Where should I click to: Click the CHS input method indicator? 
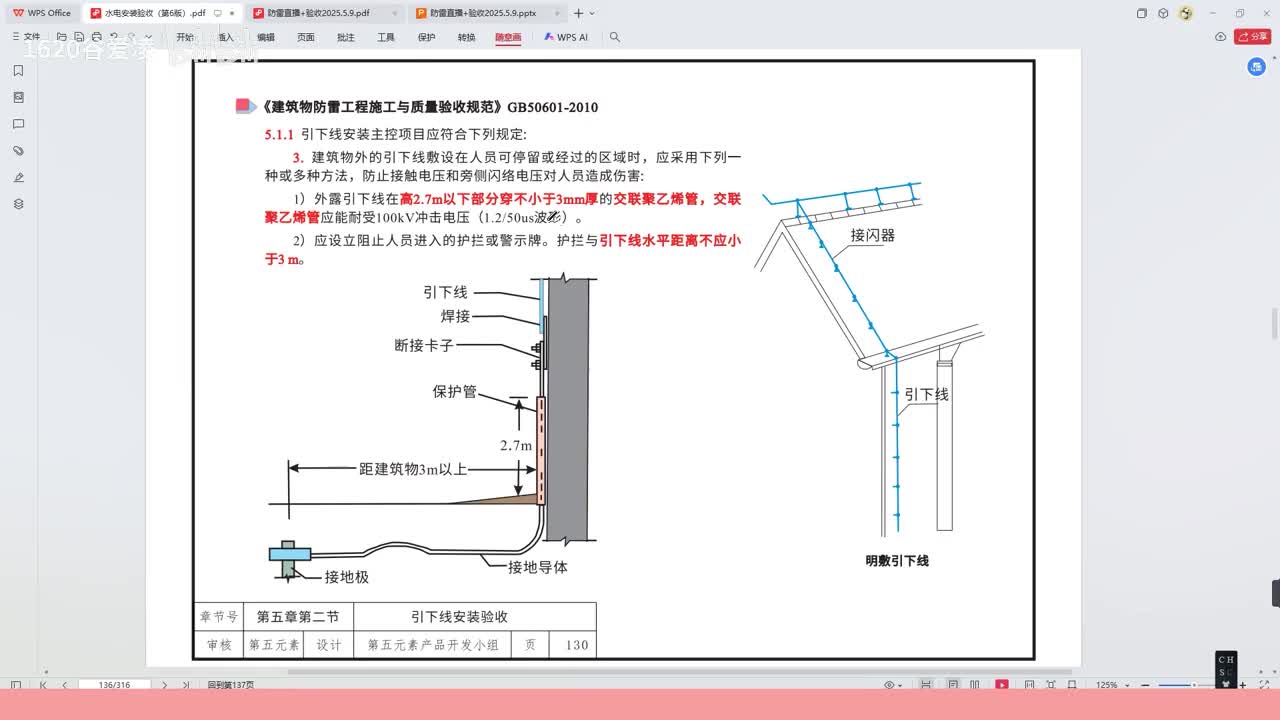(1226, 672)
